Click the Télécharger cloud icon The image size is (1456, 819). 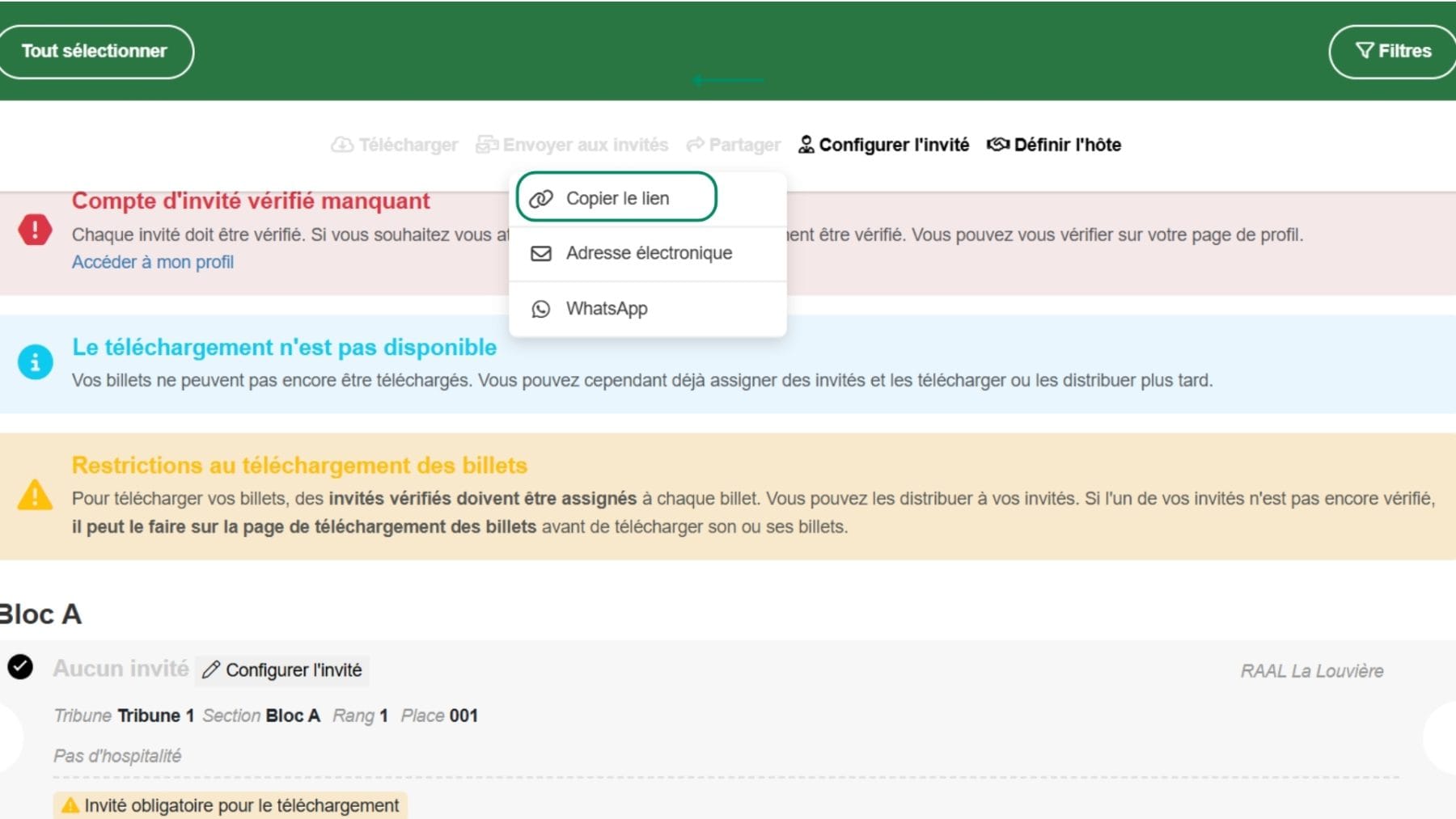tap(342, 145)
